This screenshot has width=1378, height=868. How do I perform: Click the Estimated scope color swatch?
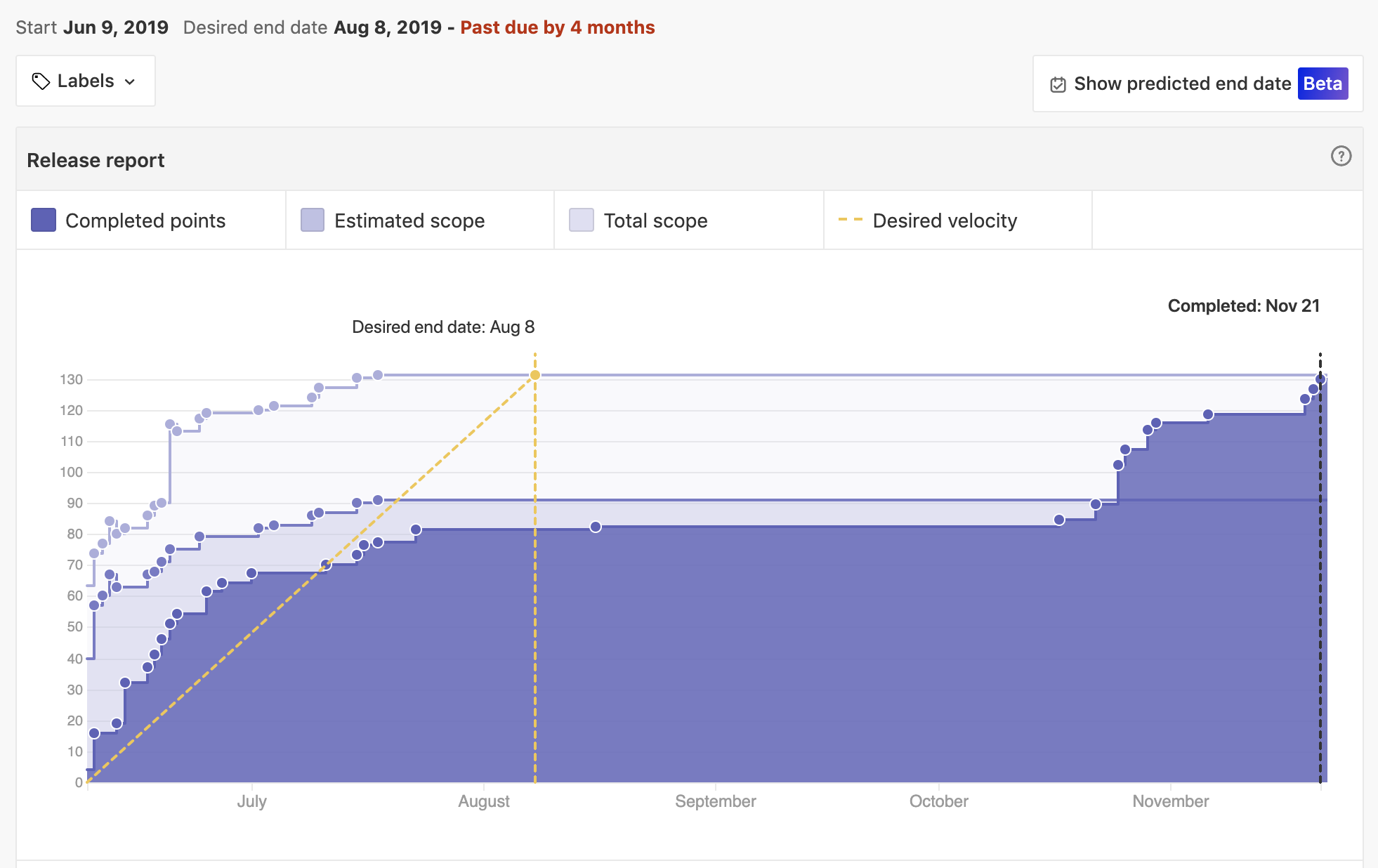point(313,220)
